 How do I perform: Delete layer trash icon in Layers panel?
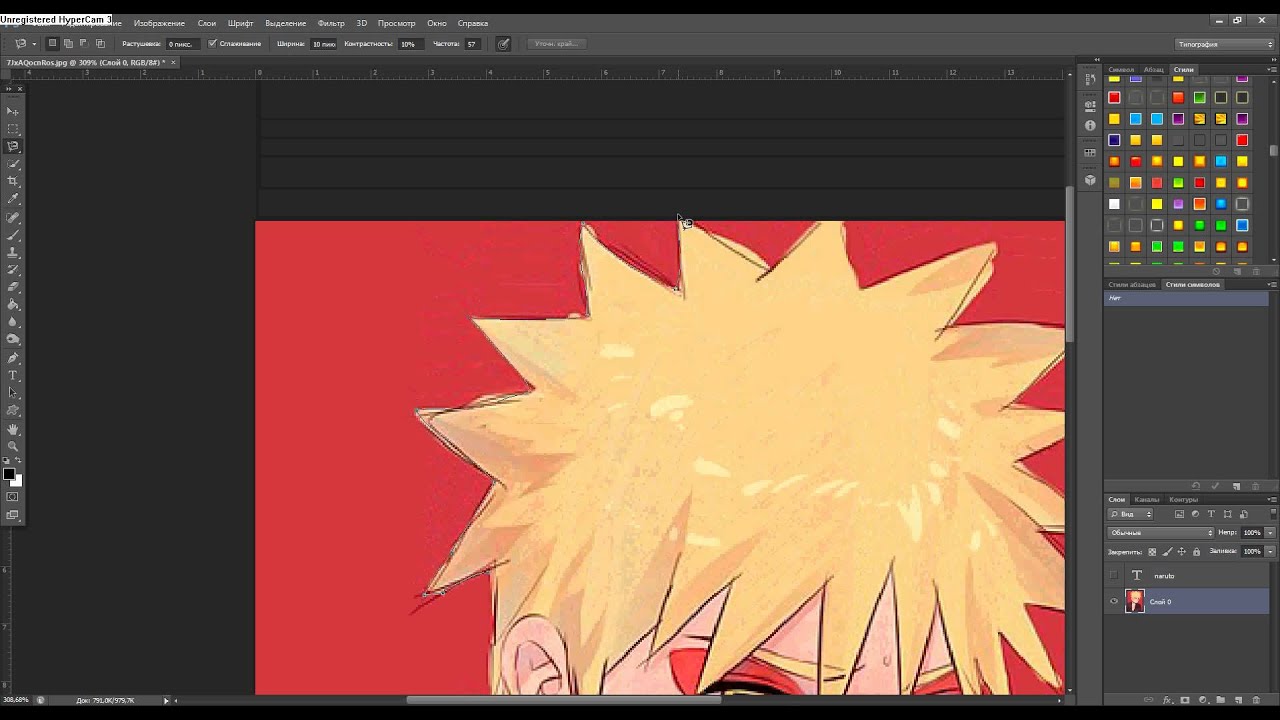(x=1256, y=700)
